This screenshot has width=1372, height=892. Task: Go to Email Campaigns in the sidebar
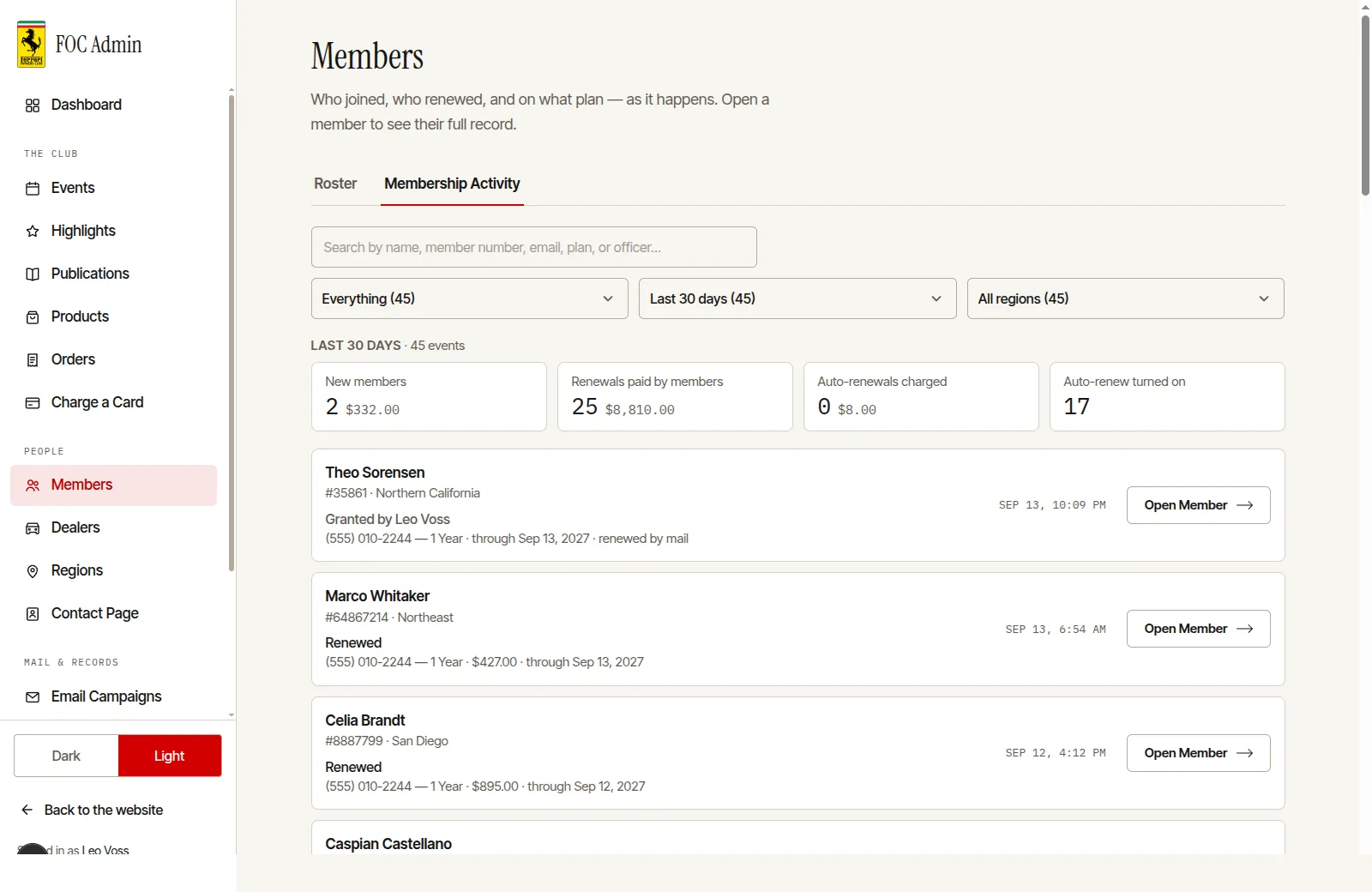[113, 696]
